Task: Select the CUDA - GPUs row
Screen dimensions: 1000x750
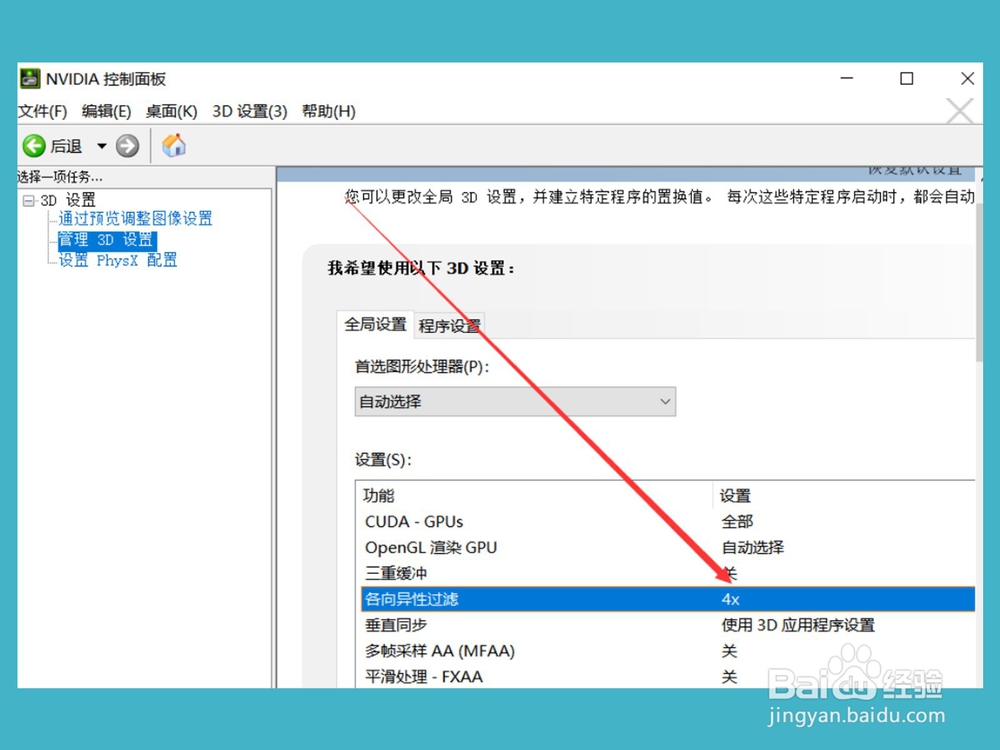Action: 668,522
